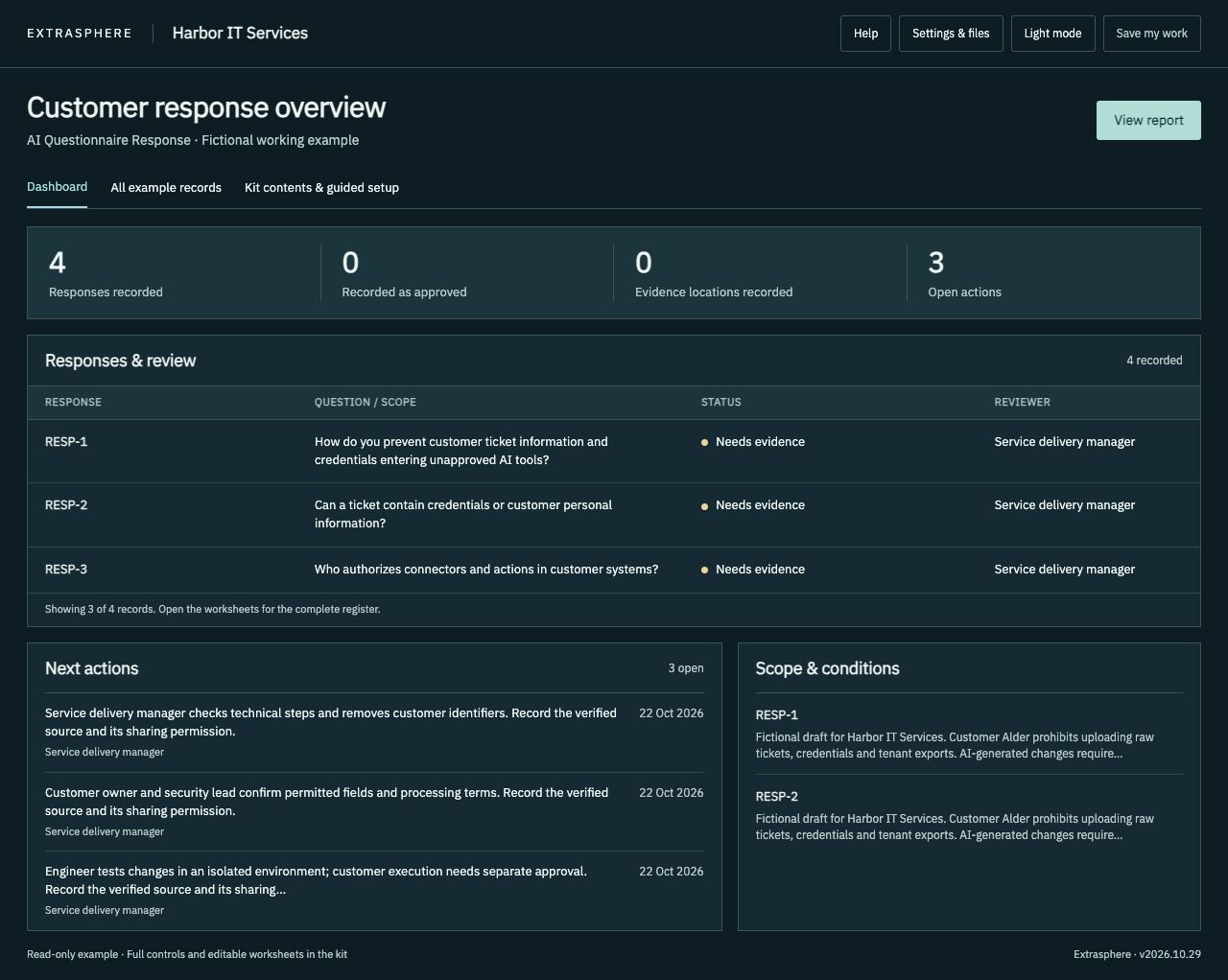1228x980 pixels.
Task: Switch to All example records tab
Action: tap(166, 188)
